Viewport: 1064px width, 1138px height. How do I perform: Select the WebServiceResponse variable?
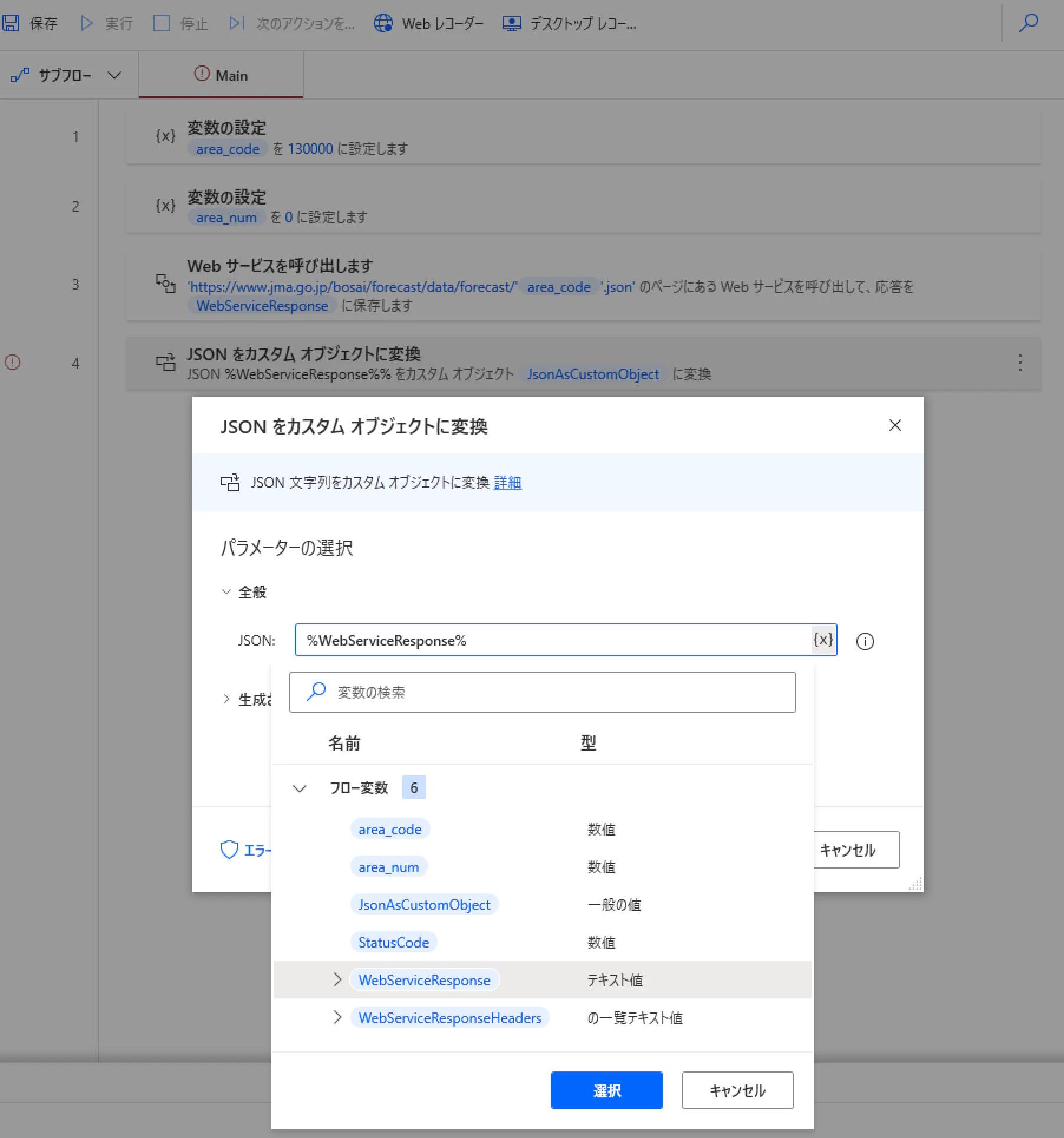(424, 981)
